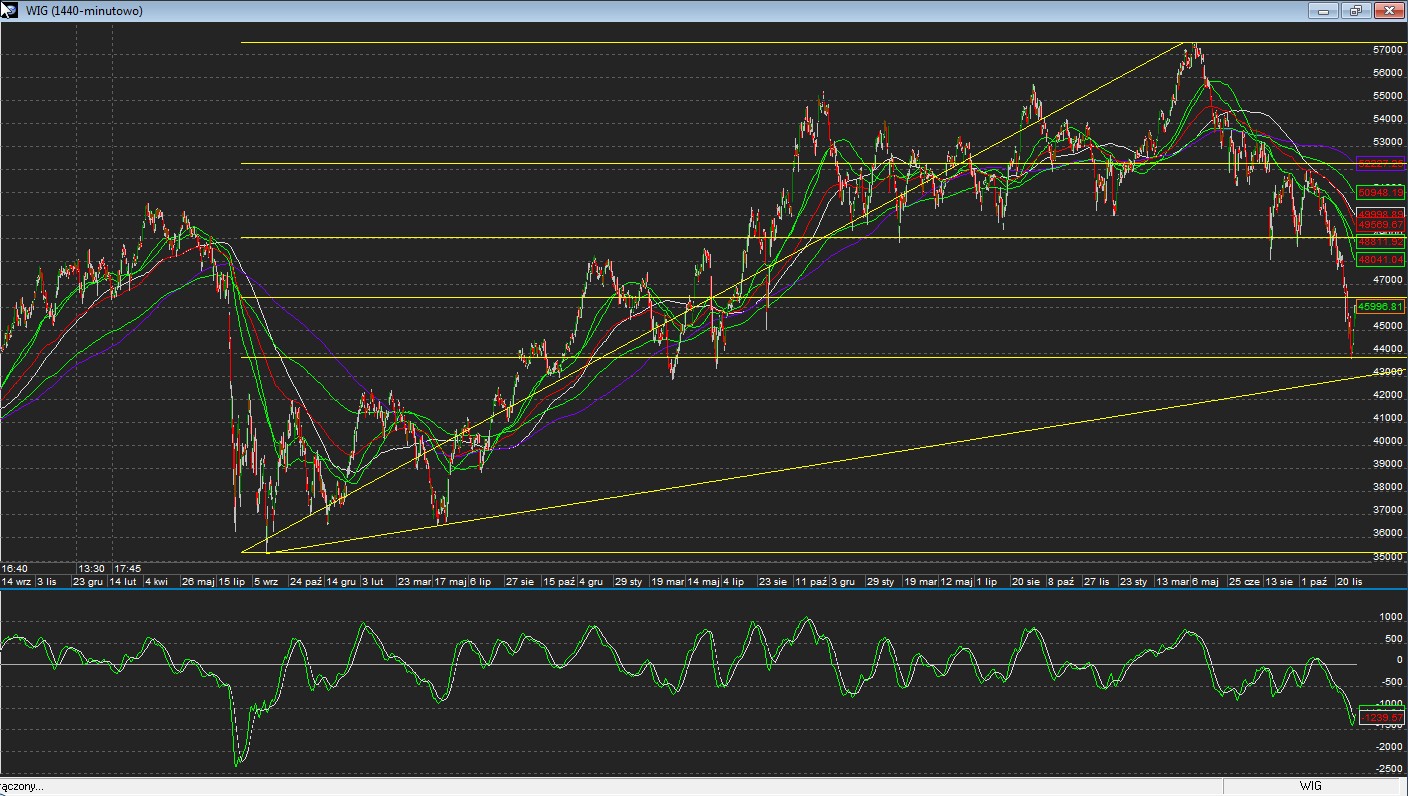Click the -1239.57 oscillator value label
The width and height of the screenshot is (1408, 796).
click(1381, 718)
